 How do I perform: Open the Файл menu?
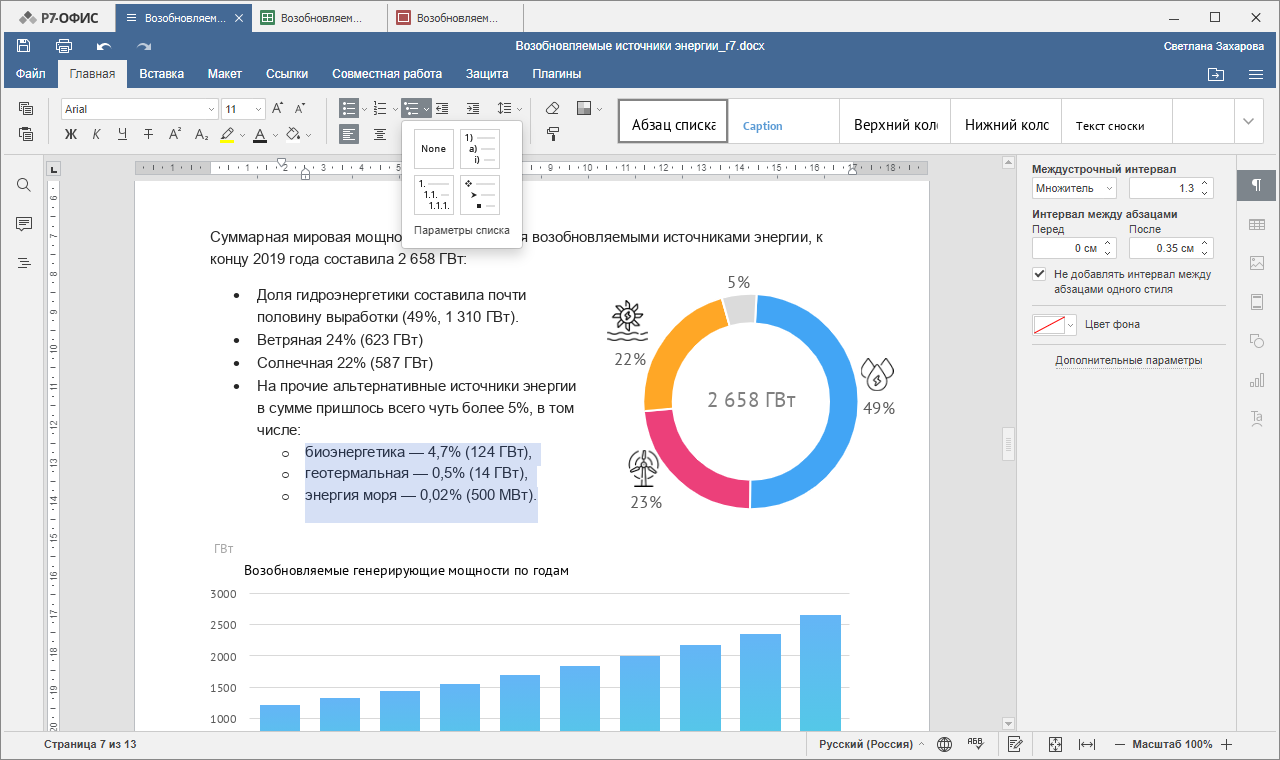31,74
